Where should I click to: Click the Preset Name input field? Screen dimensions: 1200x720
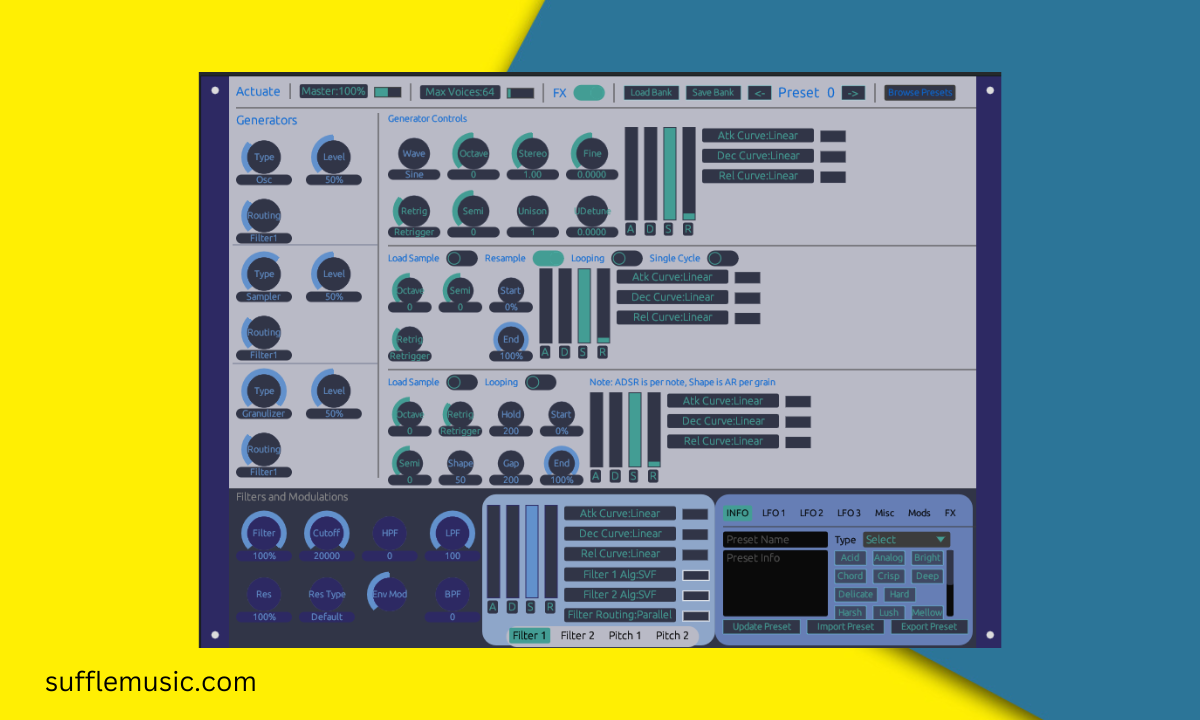[x=775, y=539]
